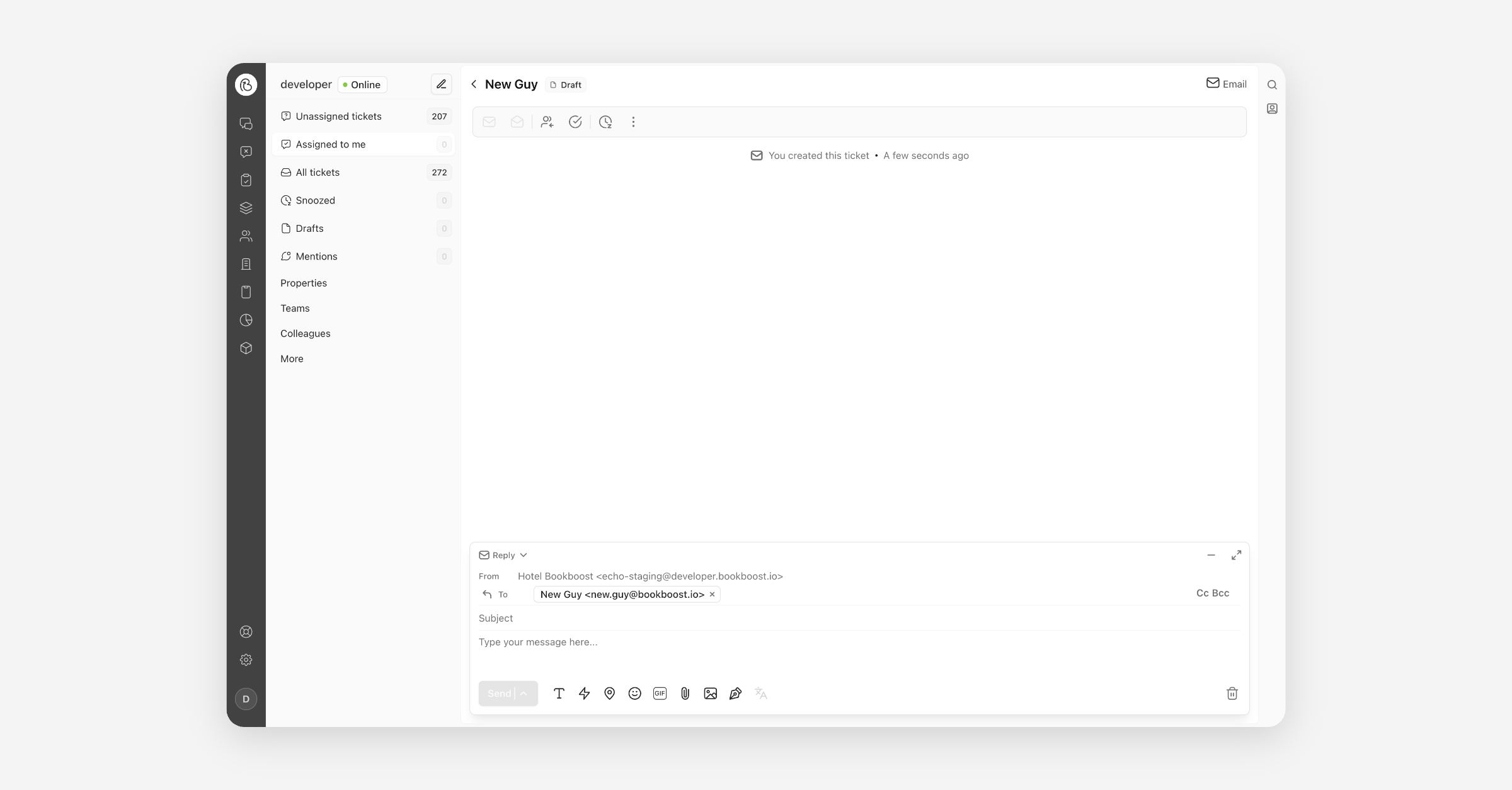Click the message body text area
The image size is (1512, 790).
click(859, 652)
